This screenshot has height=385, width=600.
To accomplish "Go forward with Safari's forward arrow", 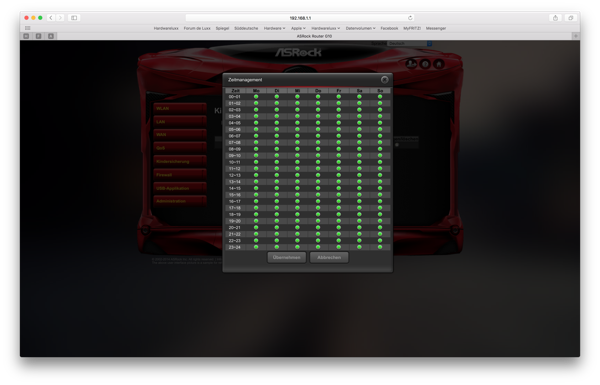I will click(x=60, y=18).
